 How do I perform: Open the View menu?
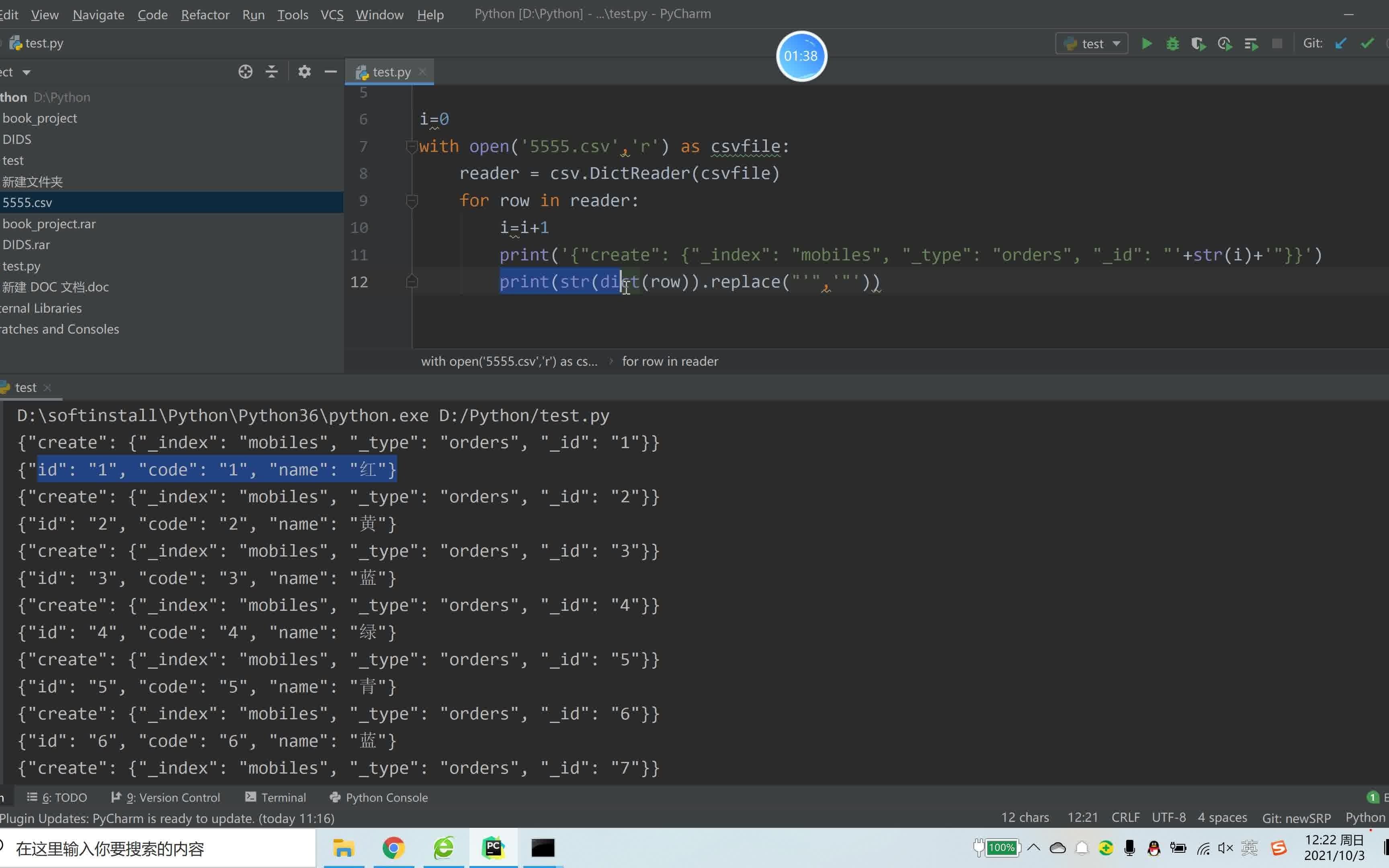coord(45,14)
